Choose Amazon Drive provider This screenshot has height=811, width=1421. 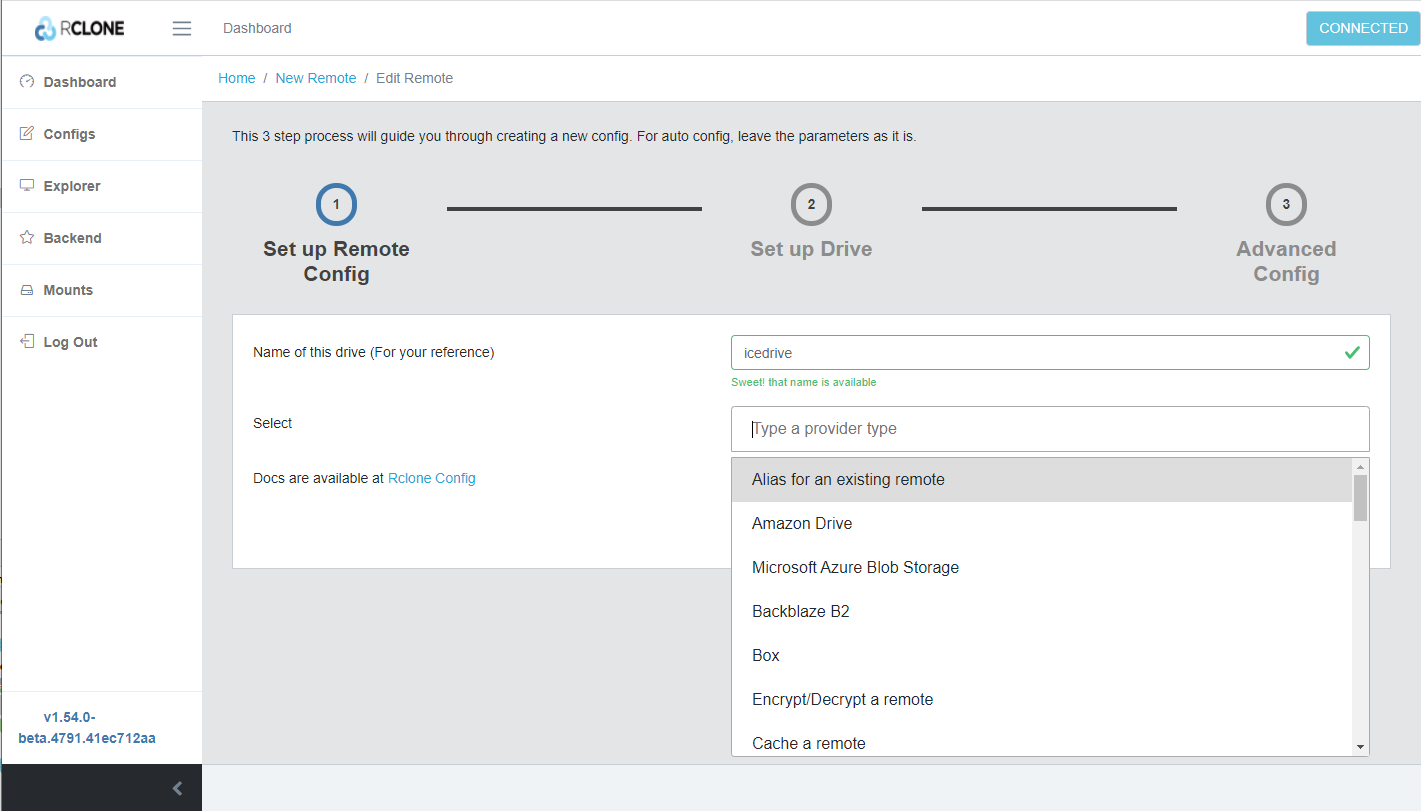point(1042,524)
